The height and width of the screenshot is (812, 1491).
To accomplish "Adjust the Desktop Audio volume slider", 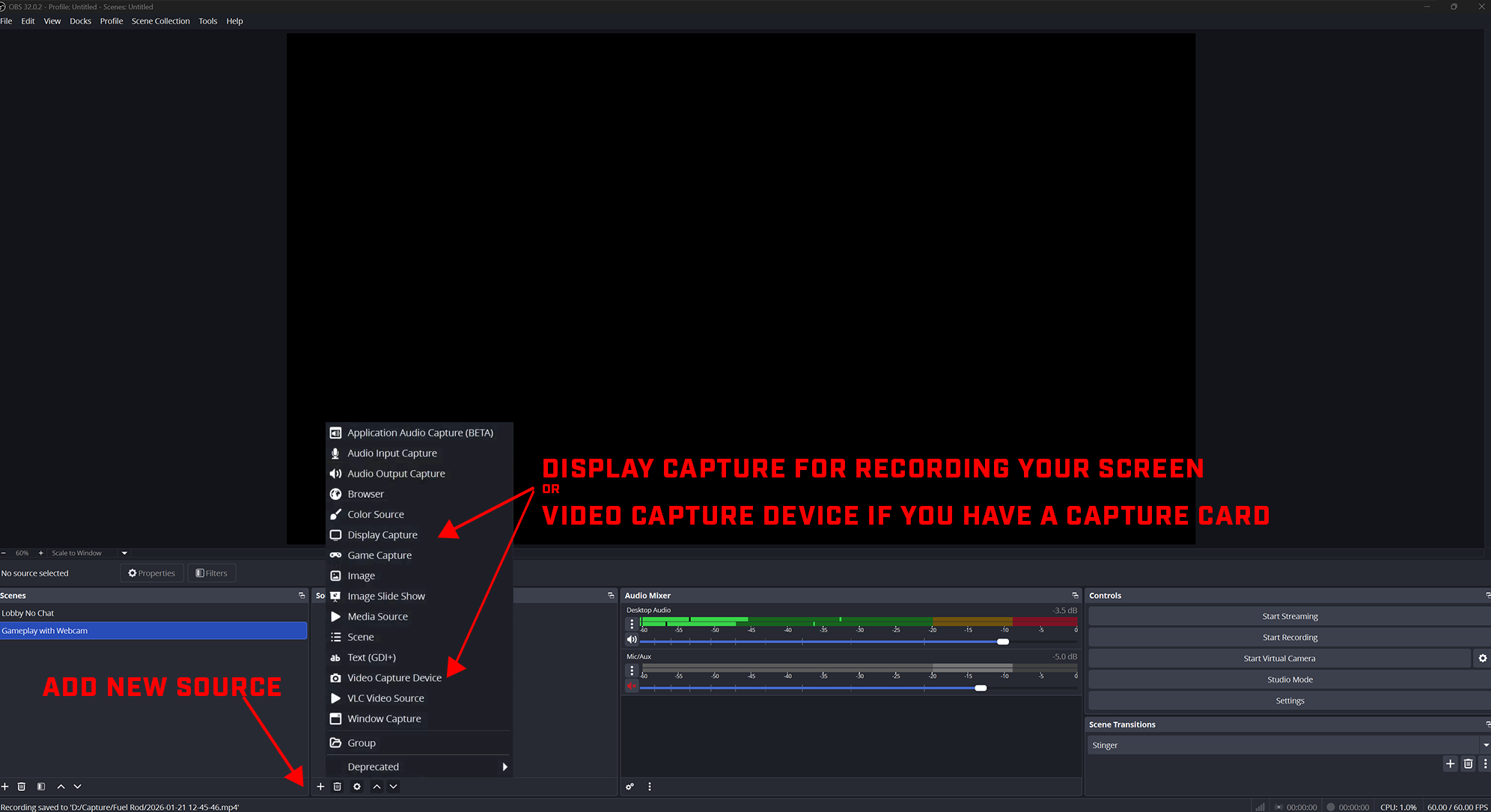I will click(x=1003, y=641).
